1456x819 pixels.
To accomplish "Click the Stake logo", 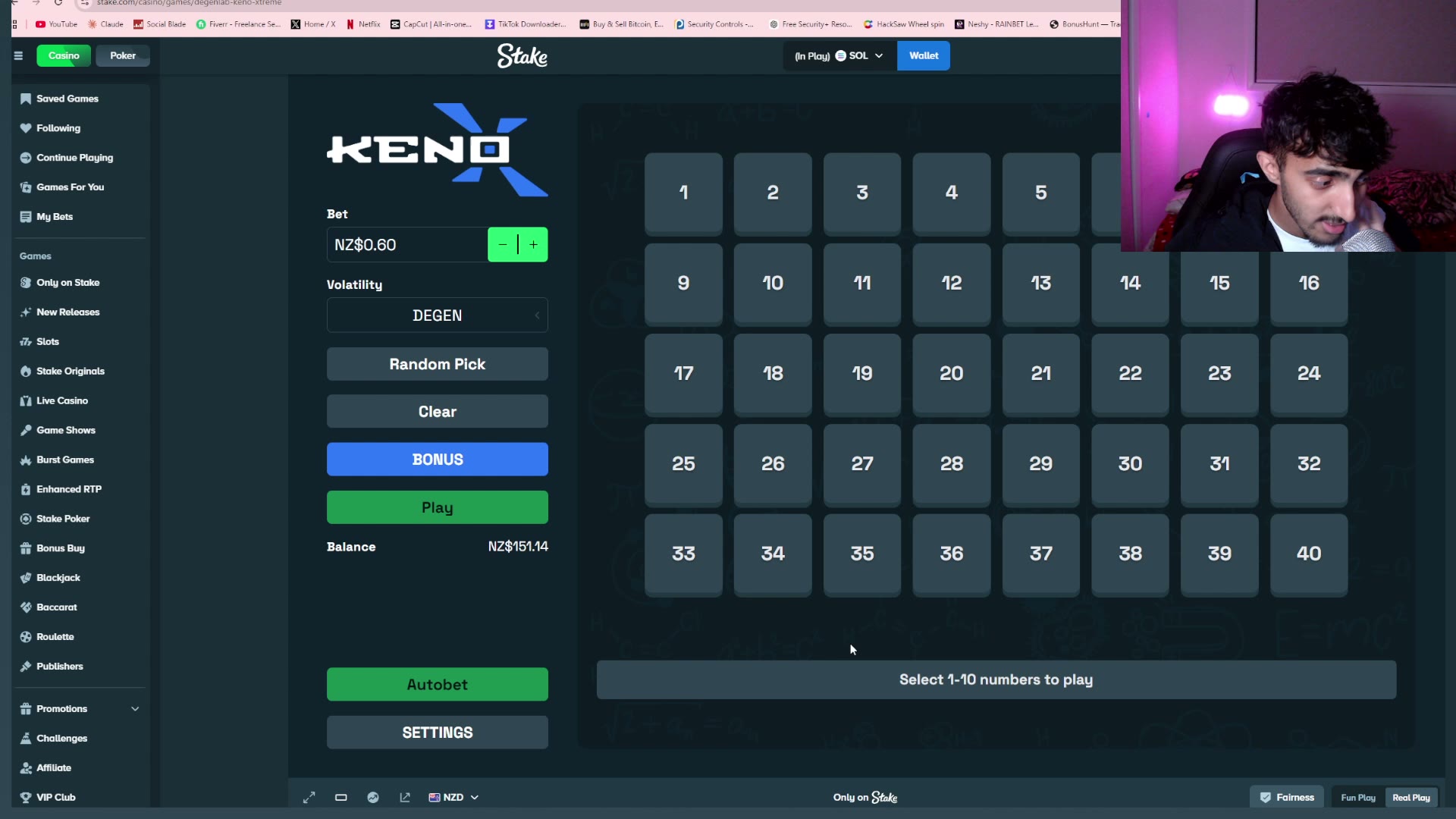I will 522,55.
